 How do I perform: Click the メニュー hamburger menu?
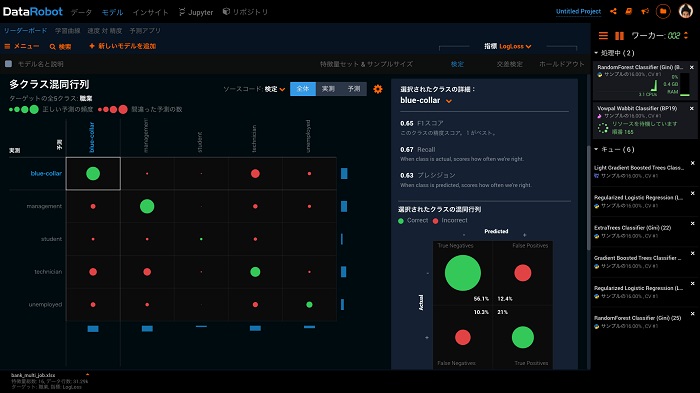click(21, 46)
